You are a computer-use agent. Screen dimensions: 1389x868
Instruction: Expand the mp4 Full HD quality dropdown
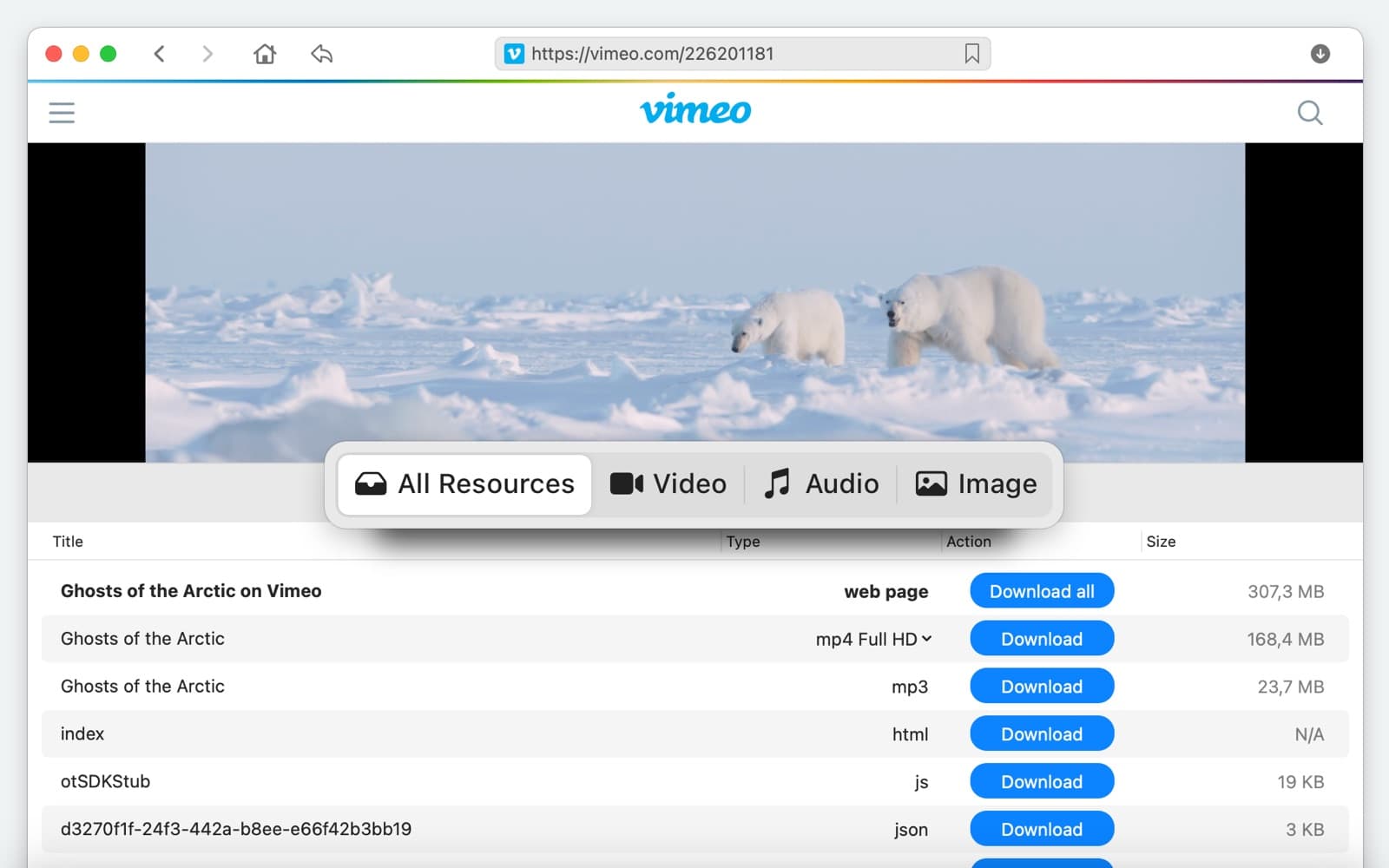click(x=873, y=640)
